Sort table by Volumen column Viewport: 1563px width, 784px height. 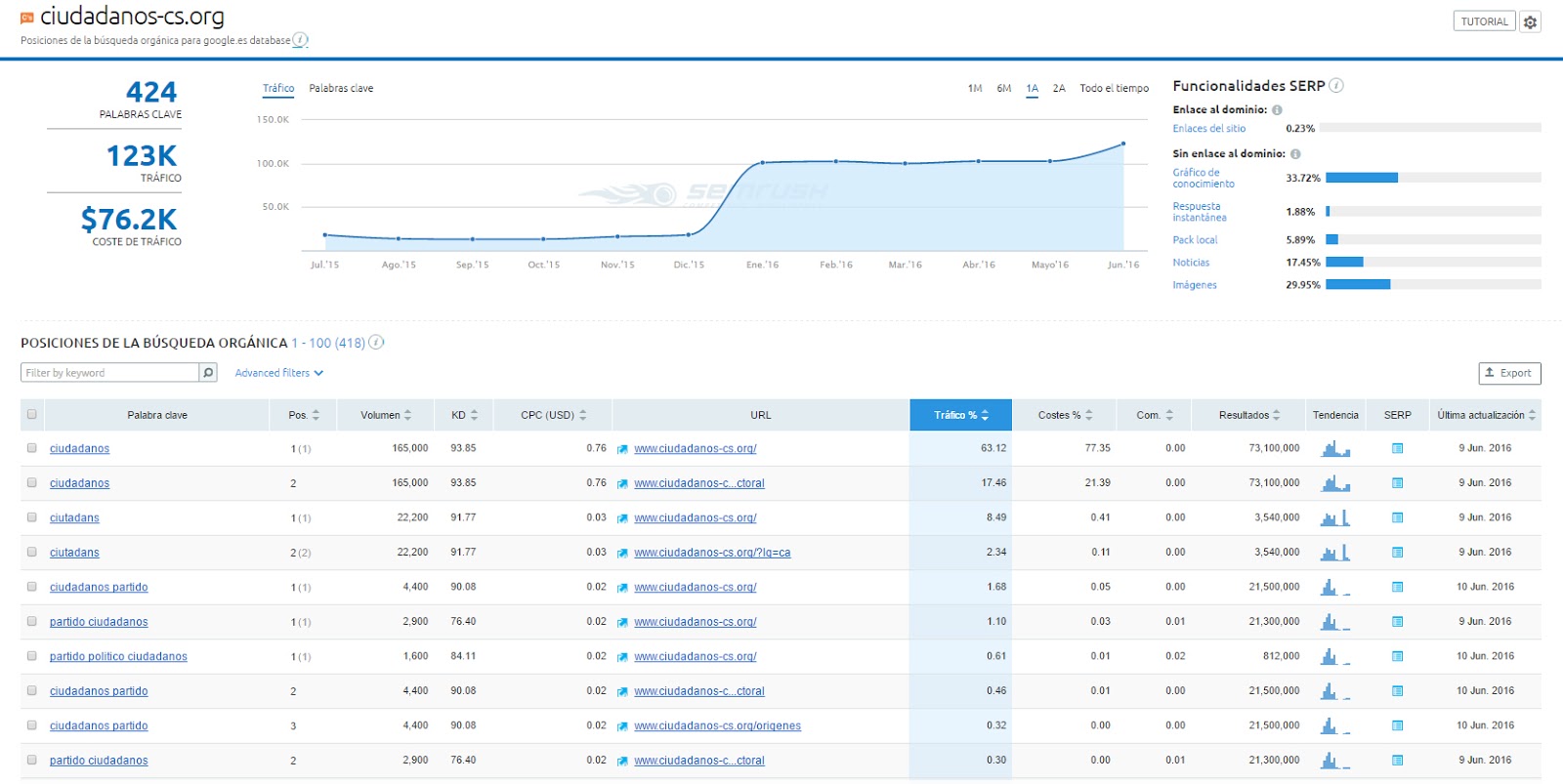[x=386, y=415]
